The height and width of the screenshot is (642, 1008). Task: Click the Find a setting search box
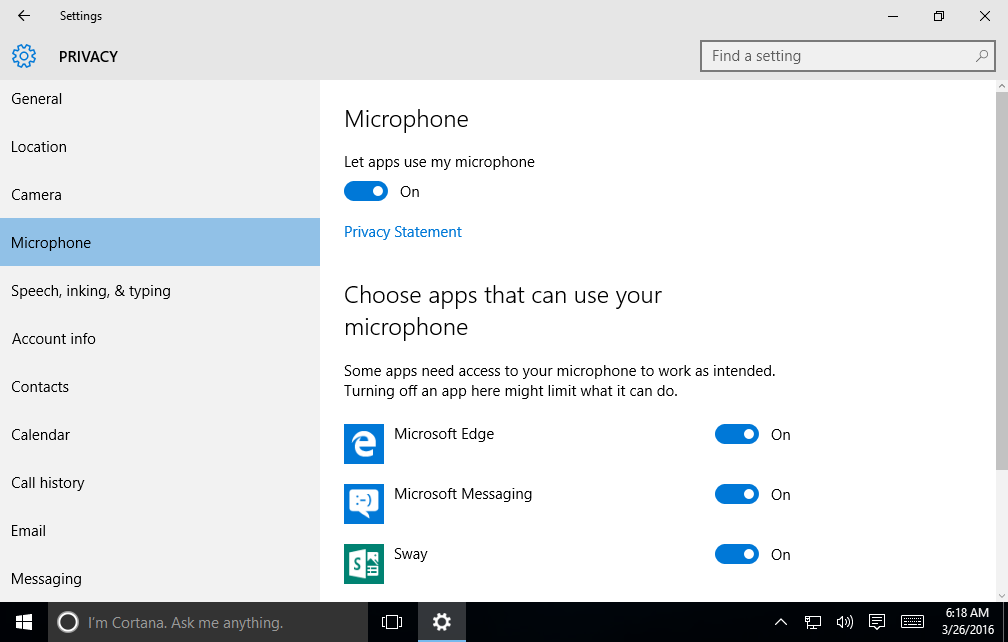tap(847, 56)
